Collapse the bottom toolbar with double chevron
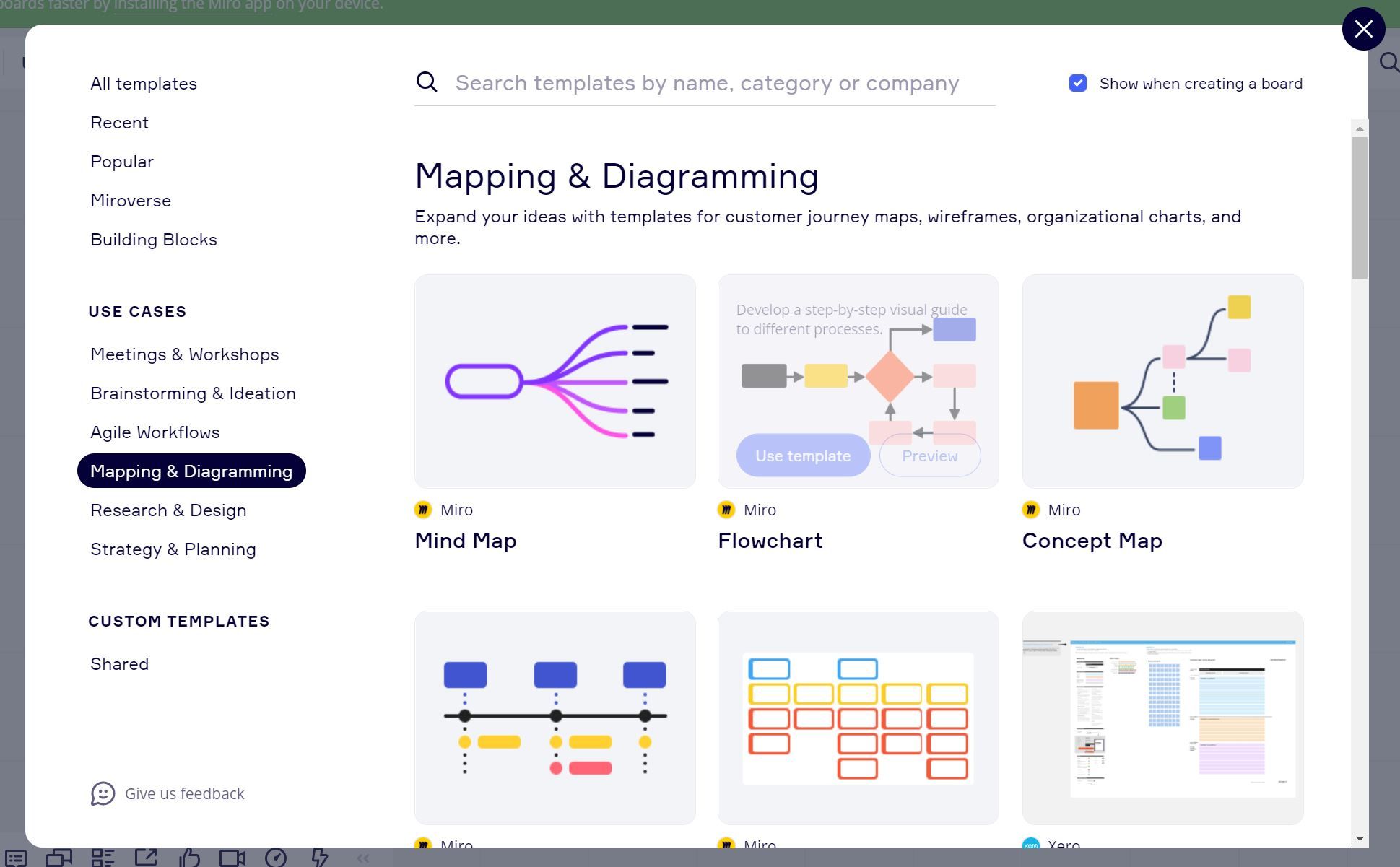This screenshot has width=1400, height=867. click(363, 858)
